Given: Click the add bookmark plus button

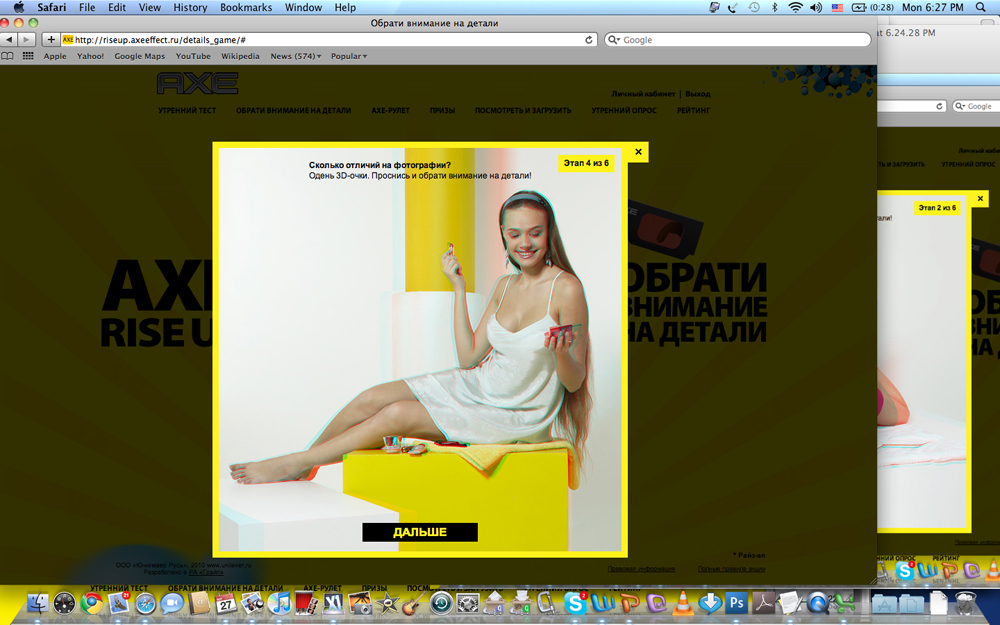Looking at the screenshot, I should tap(51, 40).
